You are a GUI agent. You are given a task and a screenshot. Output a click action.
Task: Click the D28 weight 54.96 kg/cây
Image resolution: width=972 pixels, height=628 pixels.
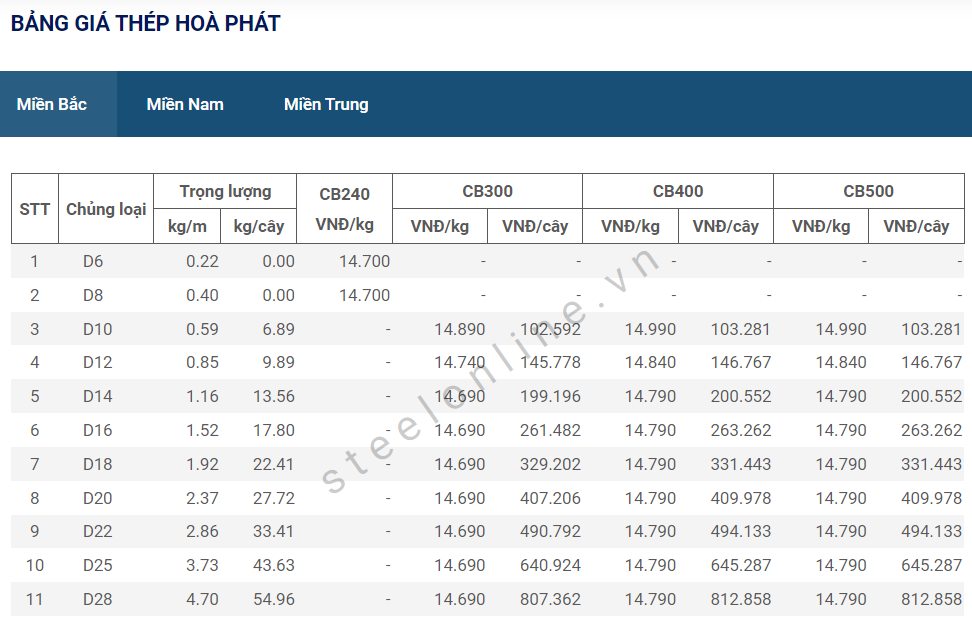[274, 599]
